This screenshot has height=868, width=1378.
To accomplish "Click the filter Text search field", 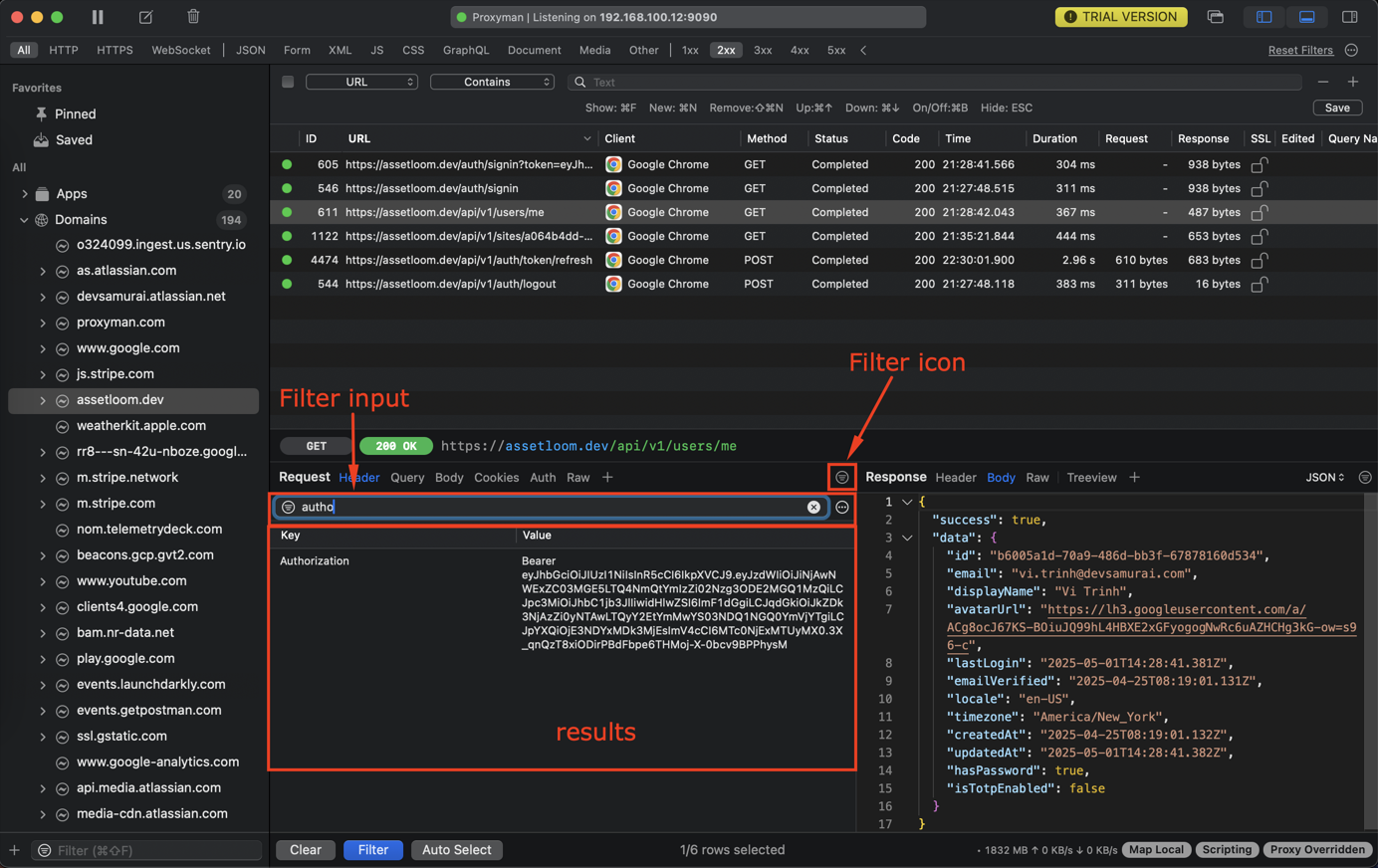I will [x=936, y=82].
